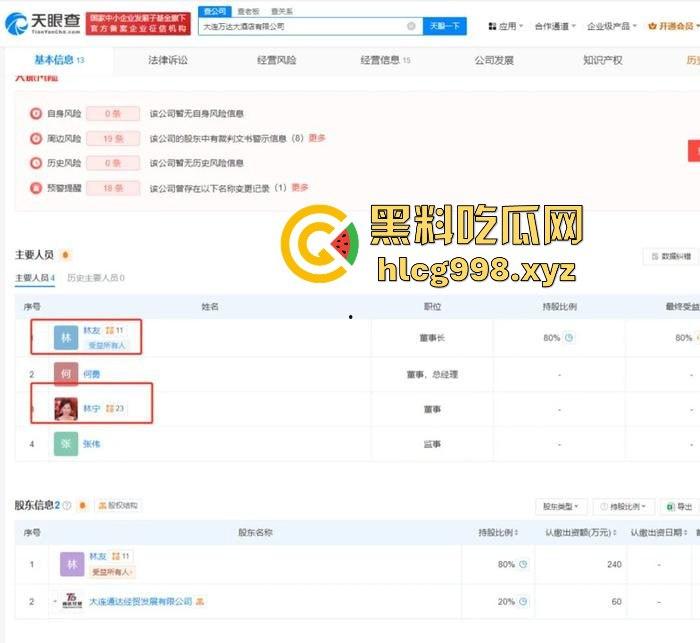Click 更多 link in 周边风险 row

point(317,138)
